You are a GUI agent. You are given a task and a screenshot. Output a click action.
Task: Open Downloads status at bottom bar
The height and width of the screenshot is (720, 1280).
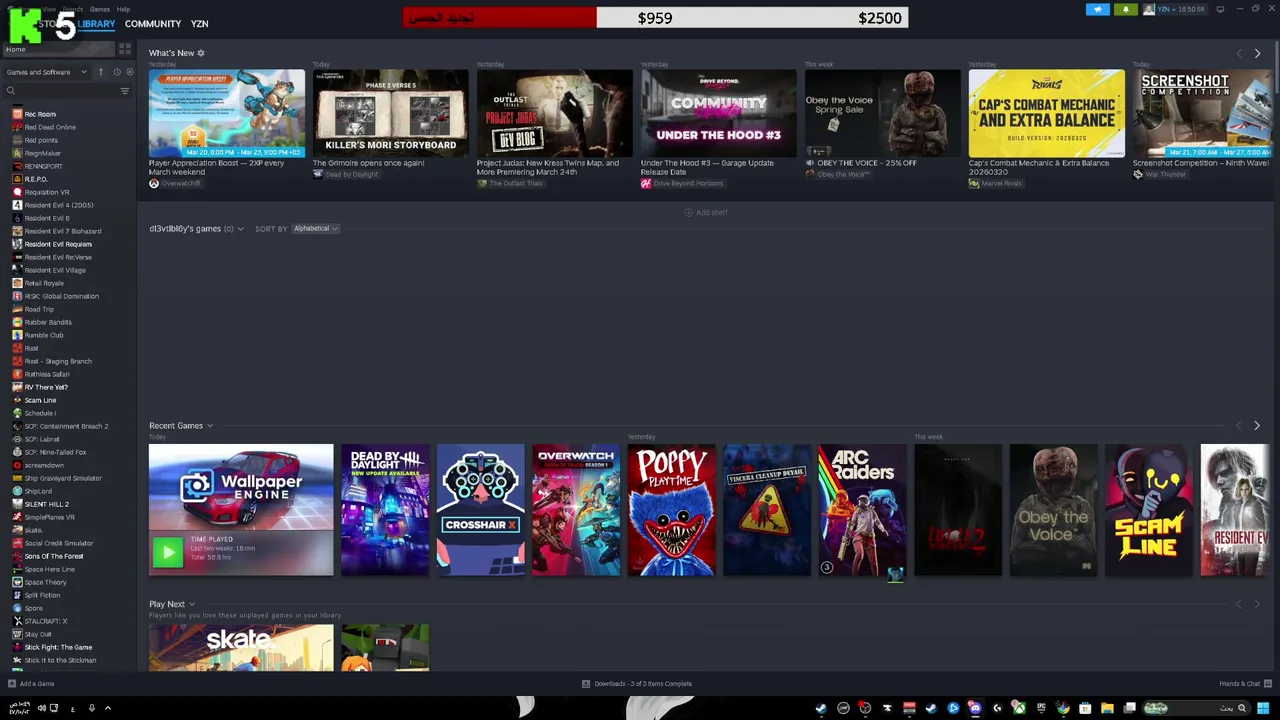pyautogui.click(x=637, y=684)
